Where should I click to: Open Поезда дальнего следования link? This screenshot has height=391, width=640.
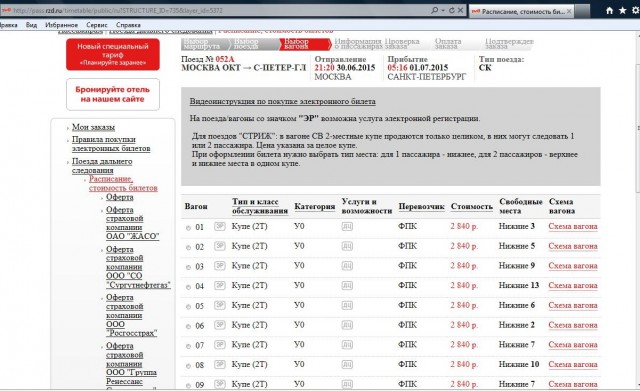(x=102, y=166)
